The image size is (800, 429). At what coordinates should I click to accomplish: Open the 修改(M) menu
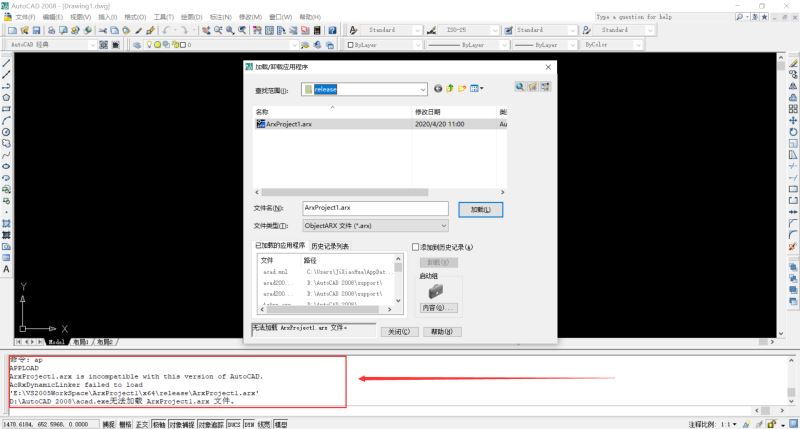[251, 17]
